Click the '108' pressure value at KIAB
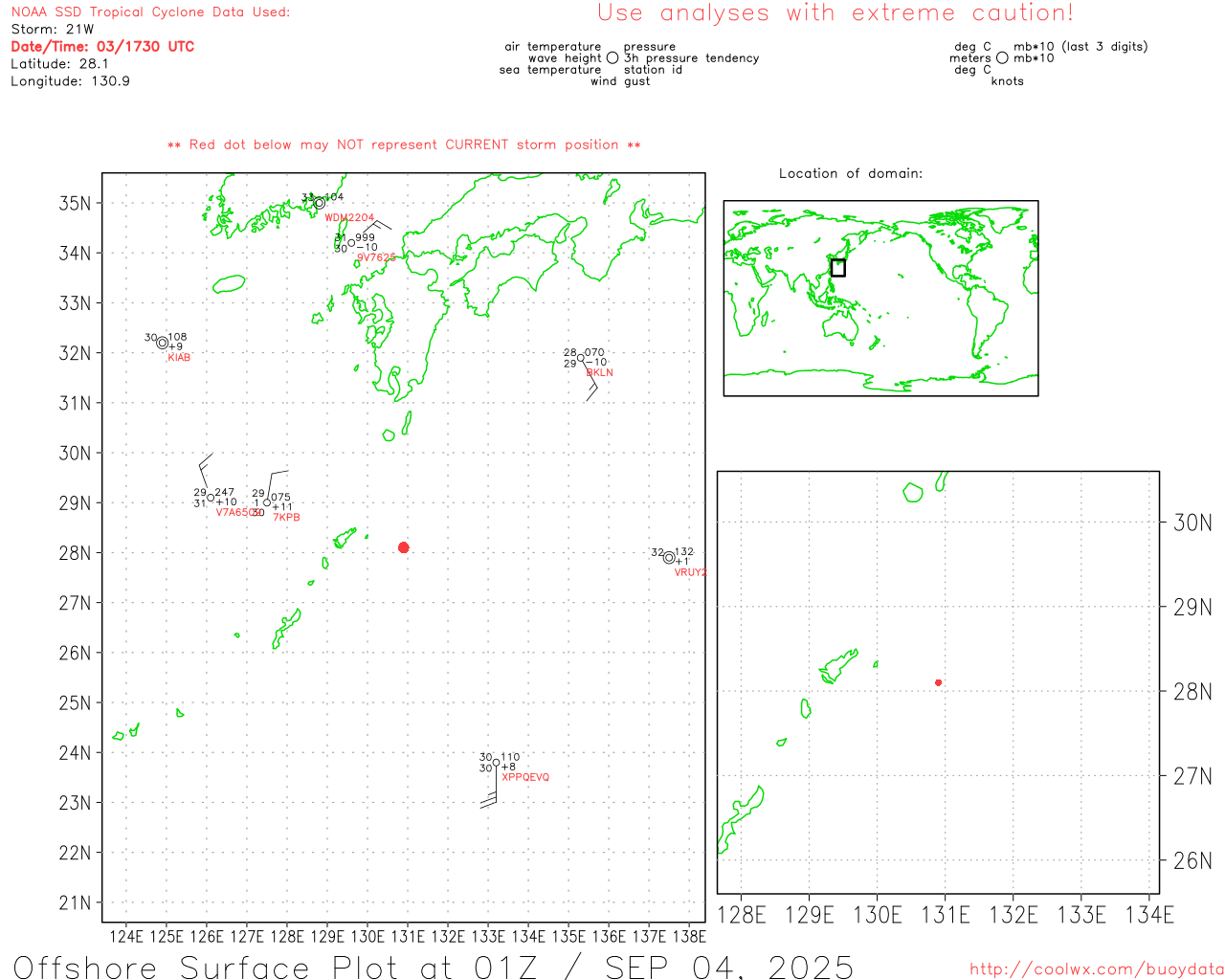Image resolution: width=1225 pixels, height=980 pixels. point(178,337)
